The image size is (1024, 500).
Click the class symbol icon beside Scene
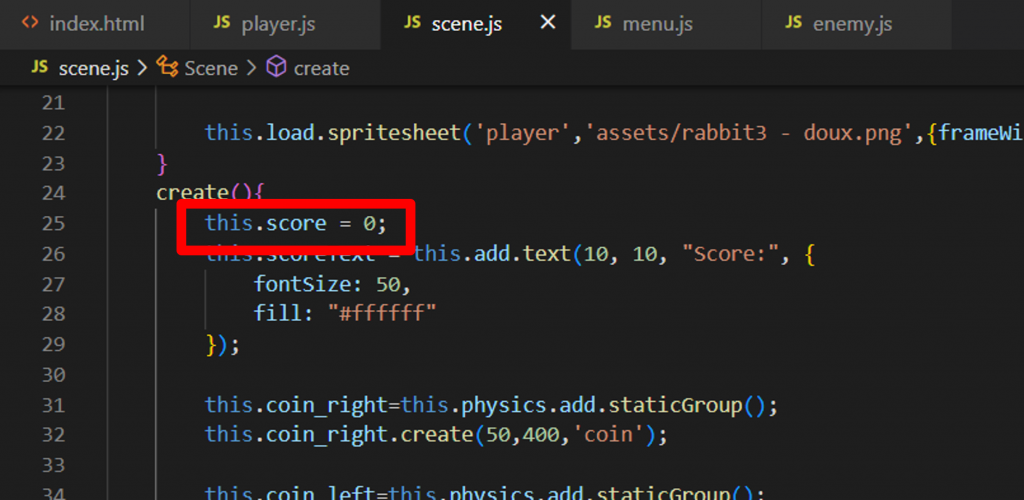(167, 67)
